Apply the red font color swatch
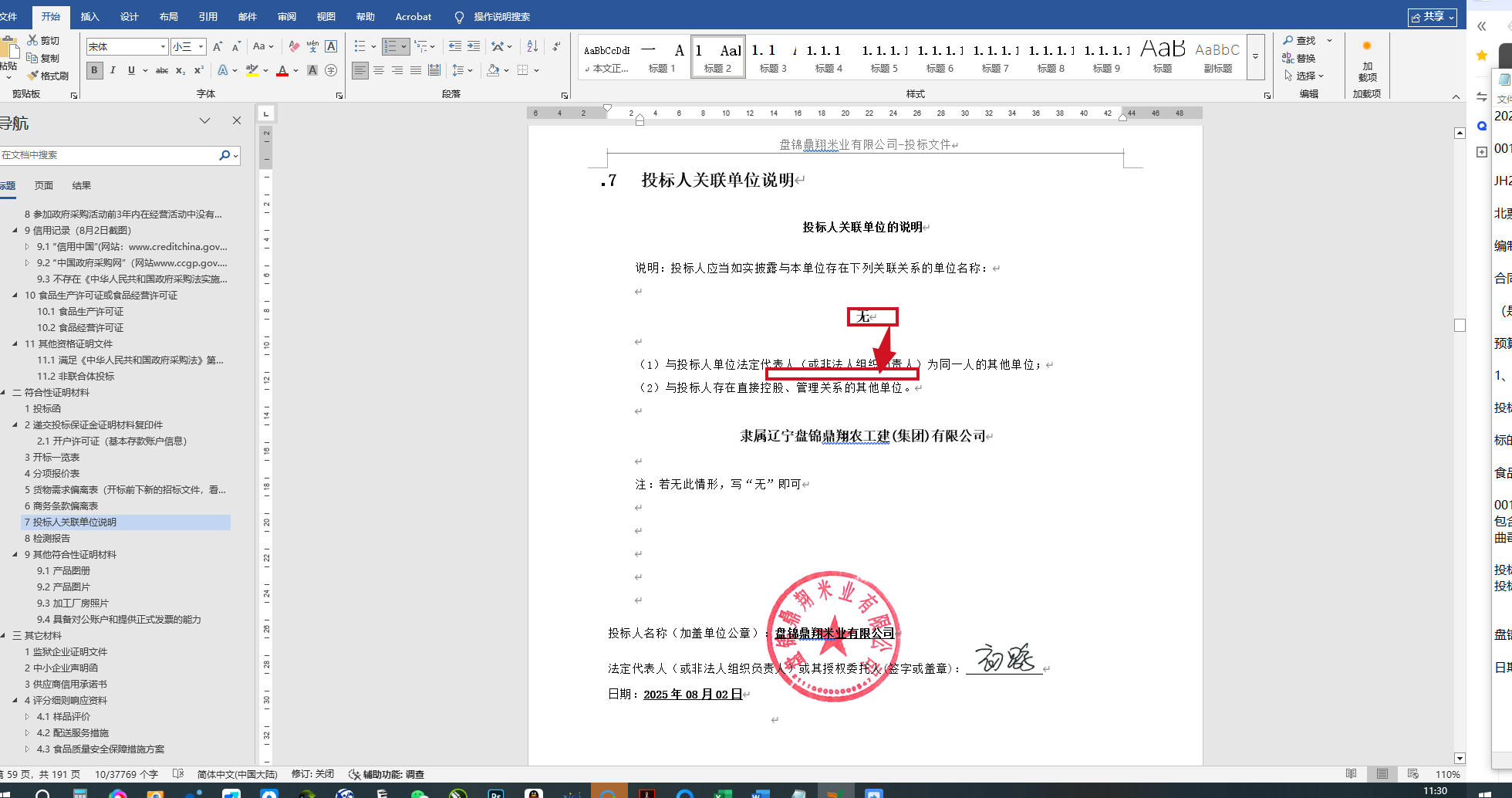 [282, 70]
